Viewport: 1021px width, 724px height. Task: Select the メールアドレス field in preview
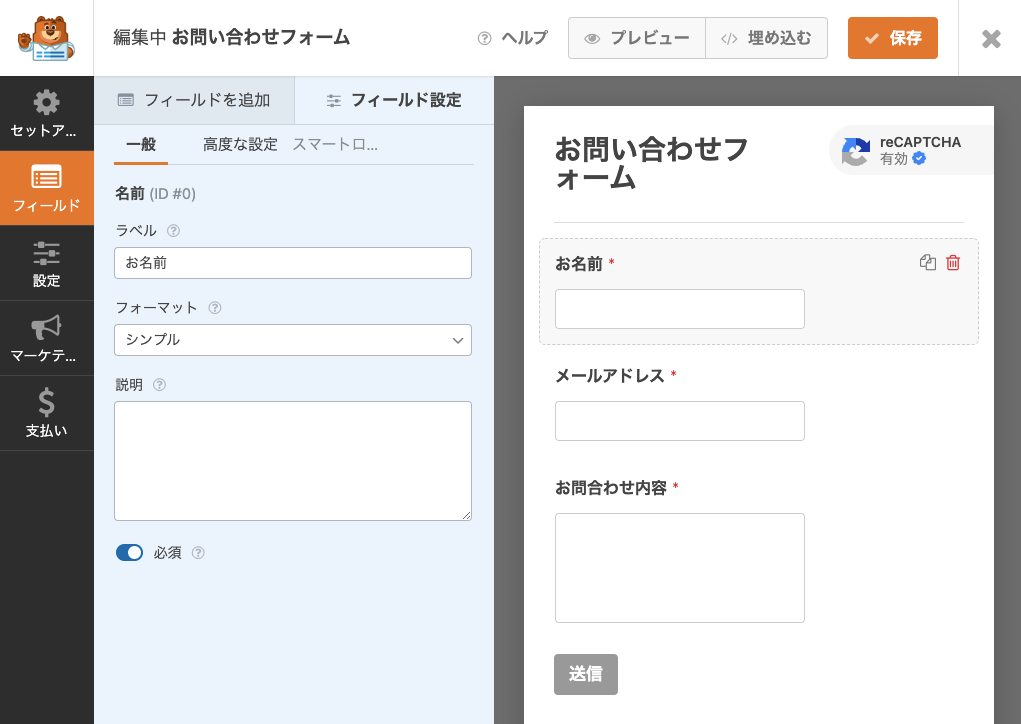point(759,404)
